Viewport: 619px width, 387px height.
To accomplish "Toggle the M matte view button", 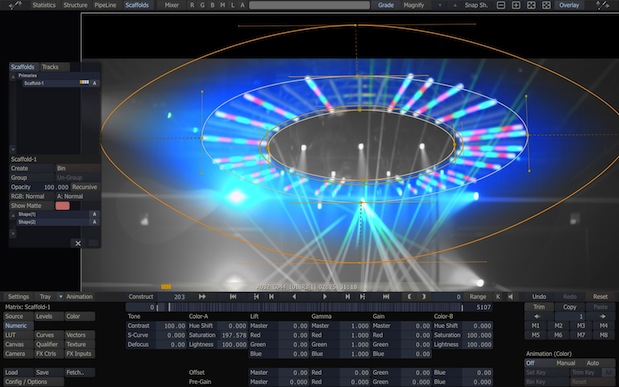I will point(223,5).
